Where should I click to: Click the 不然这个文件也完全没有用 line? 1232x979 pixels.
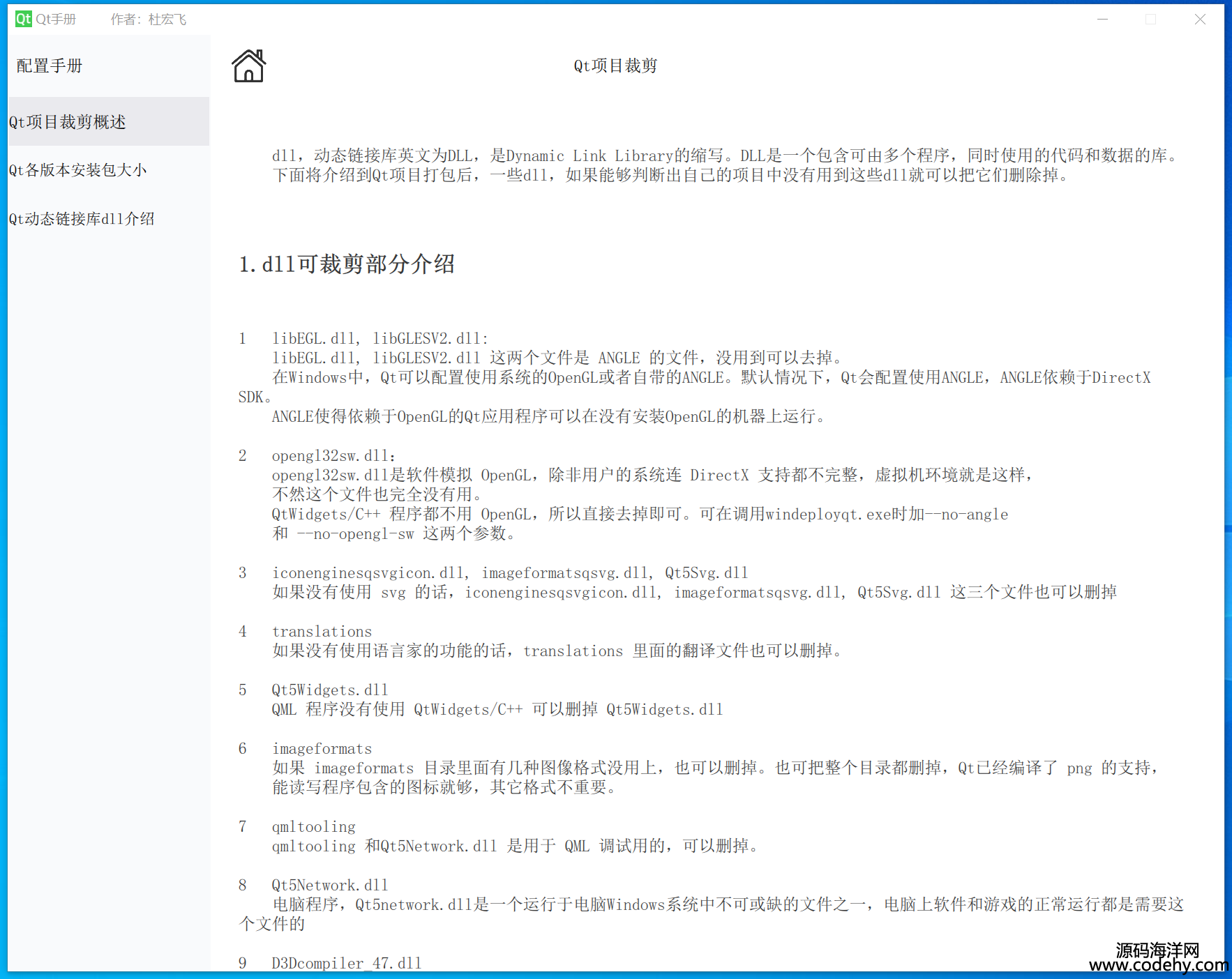click(x=377, y=494)
